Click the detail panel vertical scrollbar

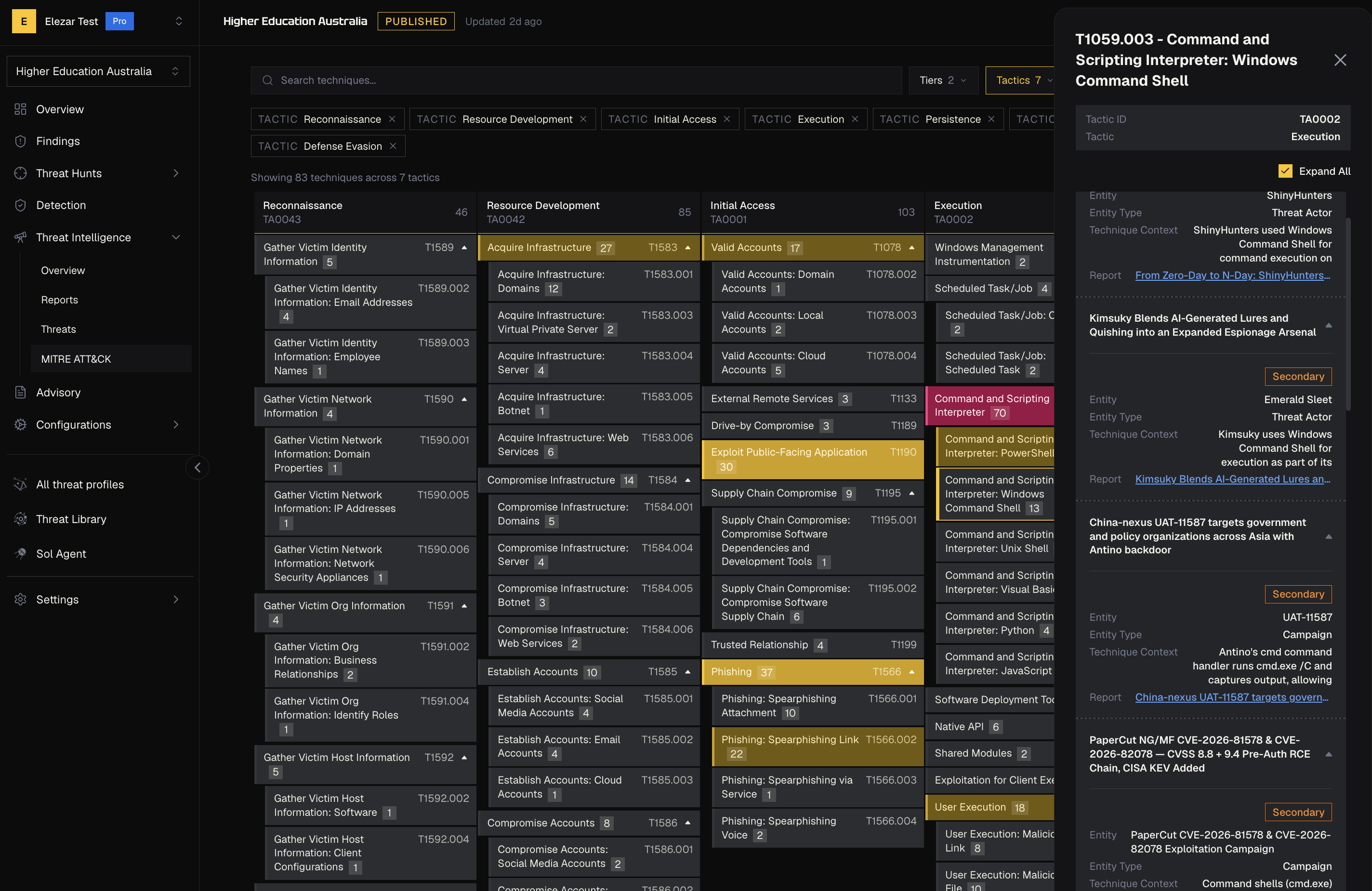1348,314
